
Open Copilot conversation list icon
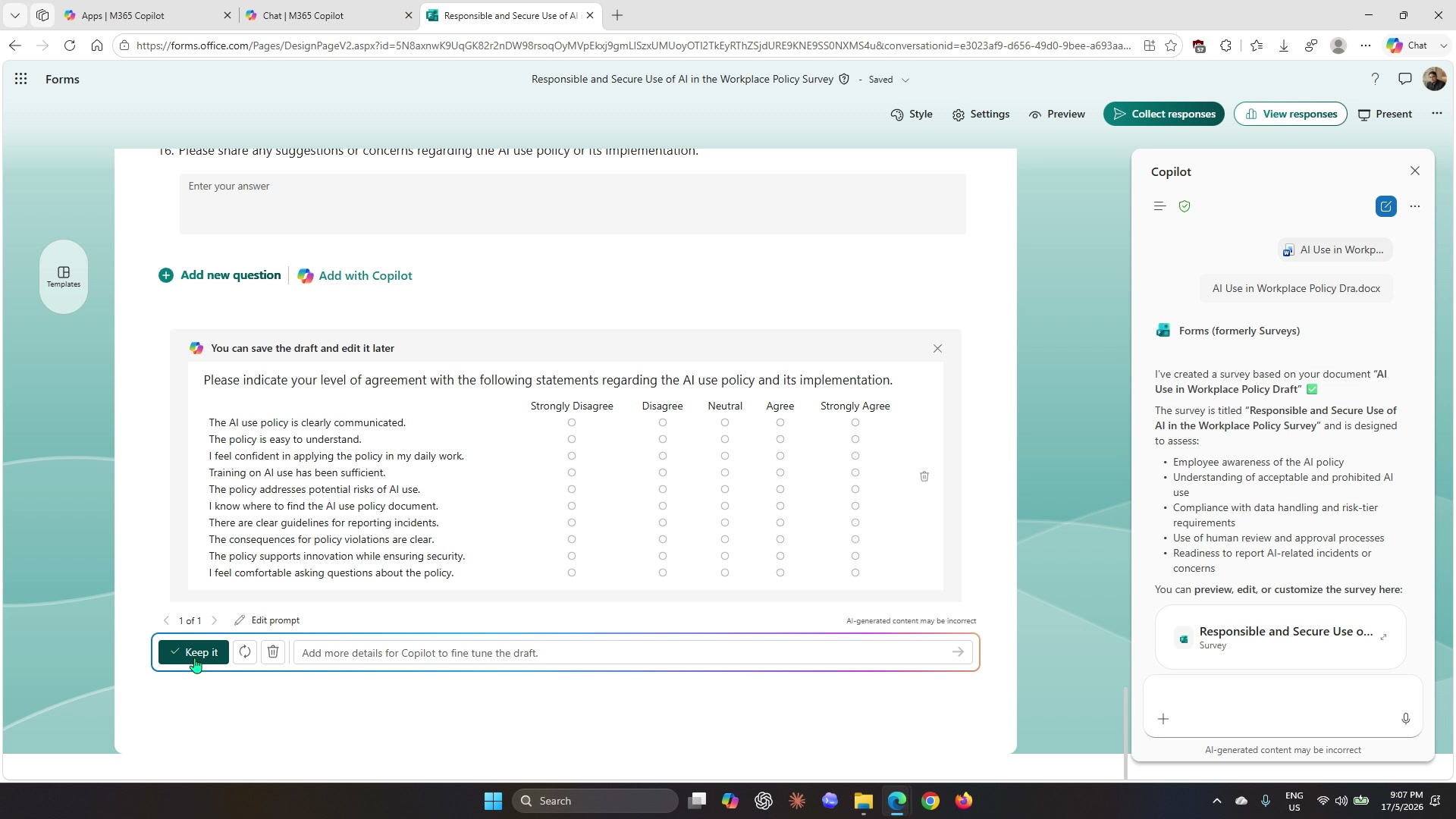click(1159, 206)
